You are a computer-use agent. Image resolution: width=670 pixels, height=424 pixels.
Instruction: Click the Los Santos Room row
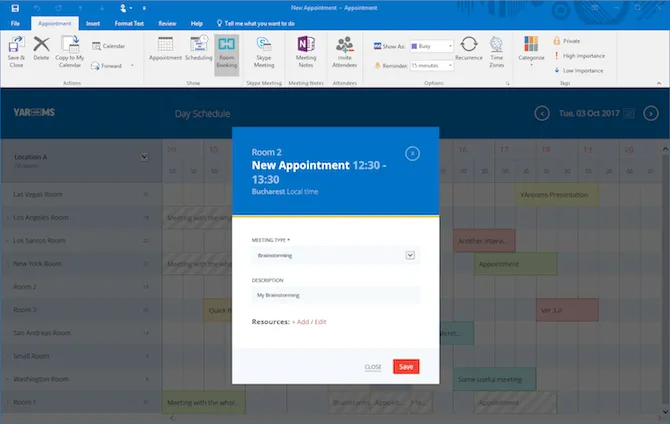coord(81,241)
